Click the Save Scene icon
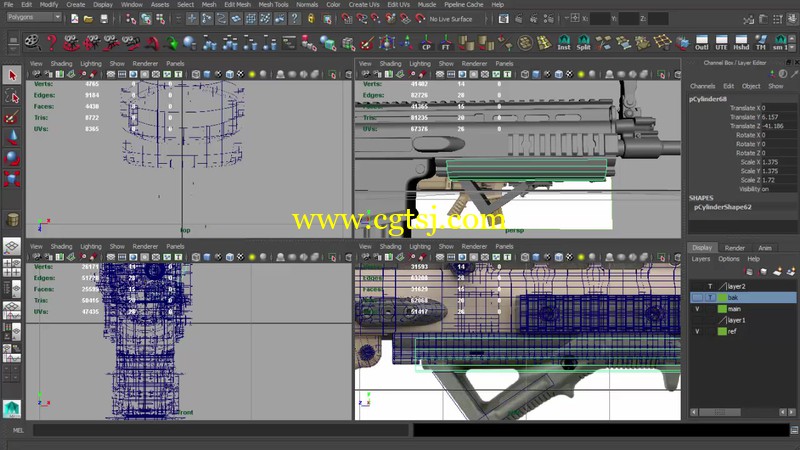 (104, 19)
